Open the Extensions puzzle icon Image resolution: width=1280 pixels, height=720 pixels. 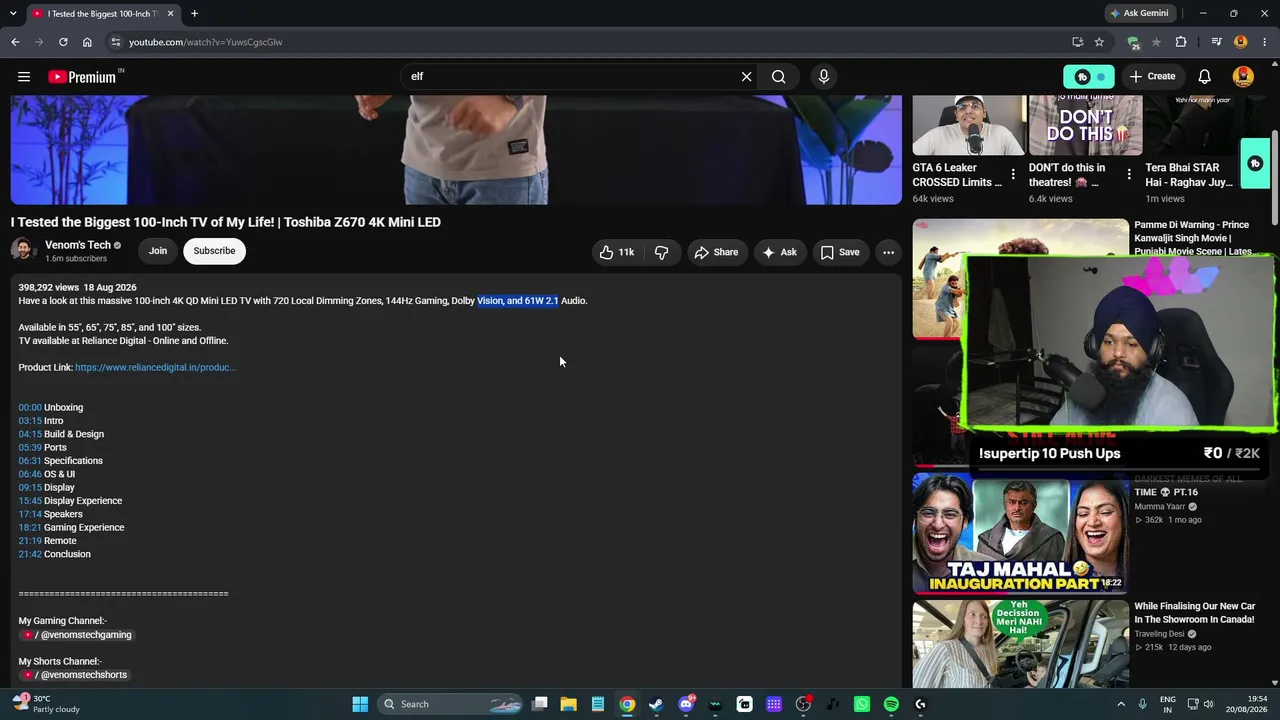[1181, 42]
